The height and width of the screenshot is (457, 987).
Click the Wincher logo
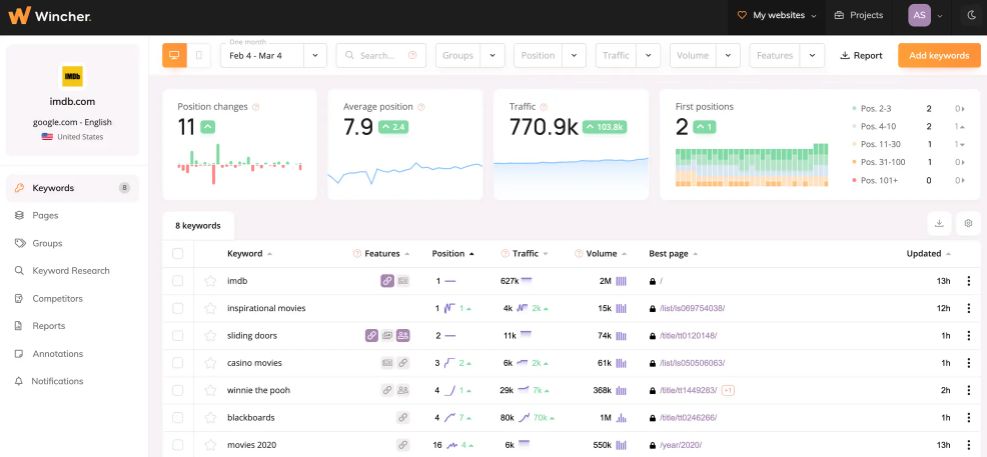click(50, 15)
